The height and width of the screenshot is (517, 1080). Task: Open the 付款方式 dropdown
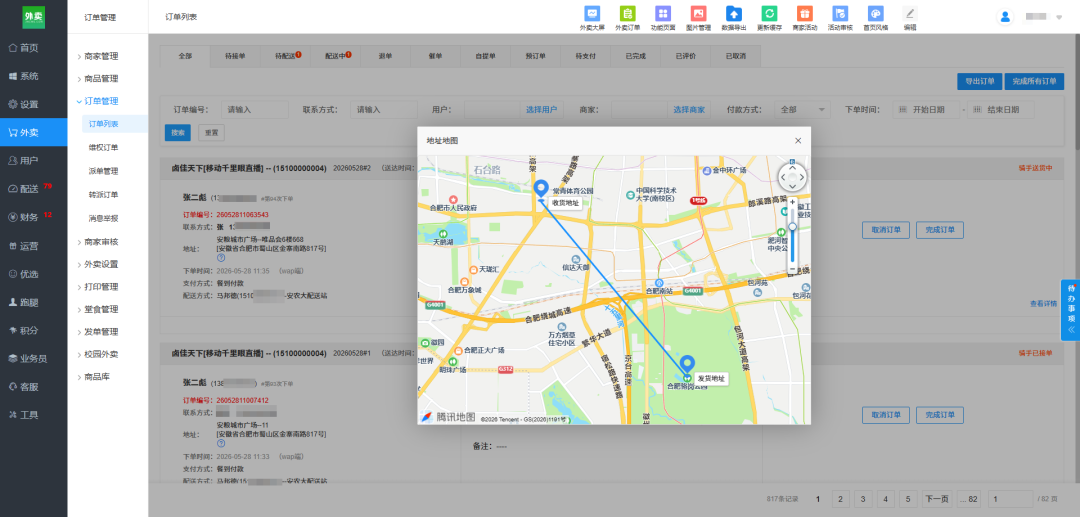coord(802,110)
